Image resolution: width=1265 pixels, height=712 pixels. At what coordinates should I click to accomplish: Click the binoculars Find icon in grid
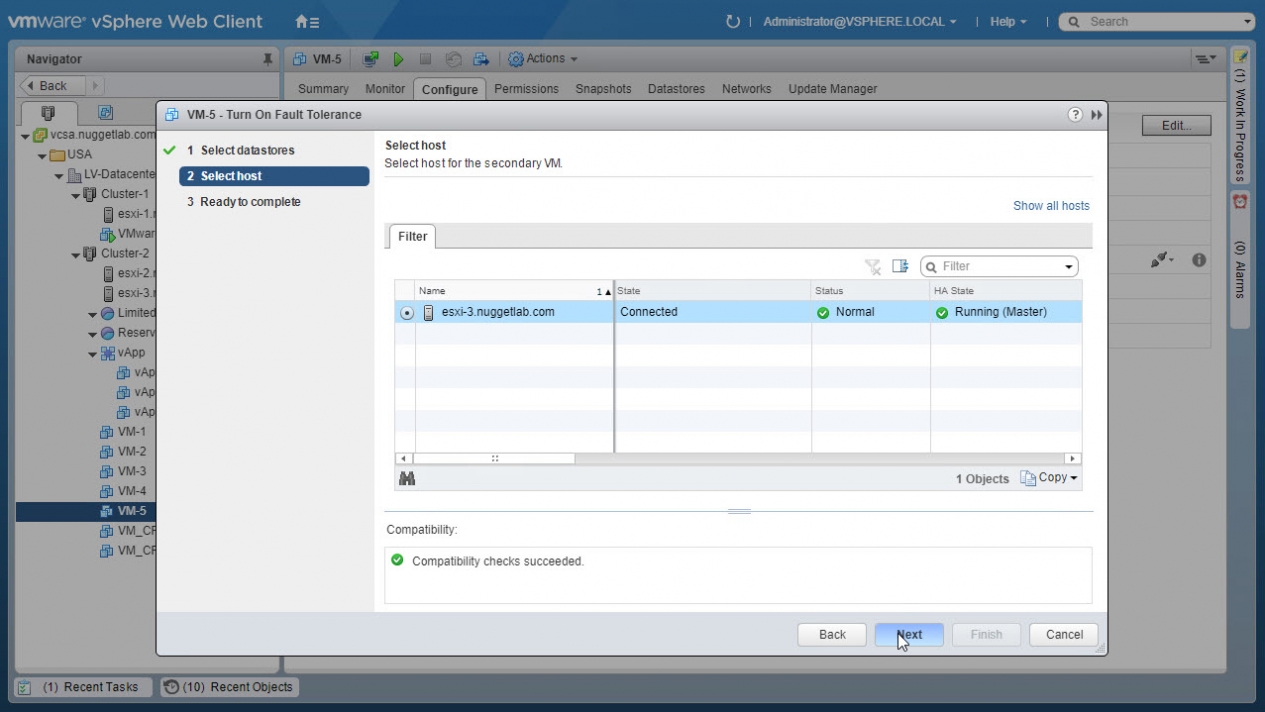406,479
